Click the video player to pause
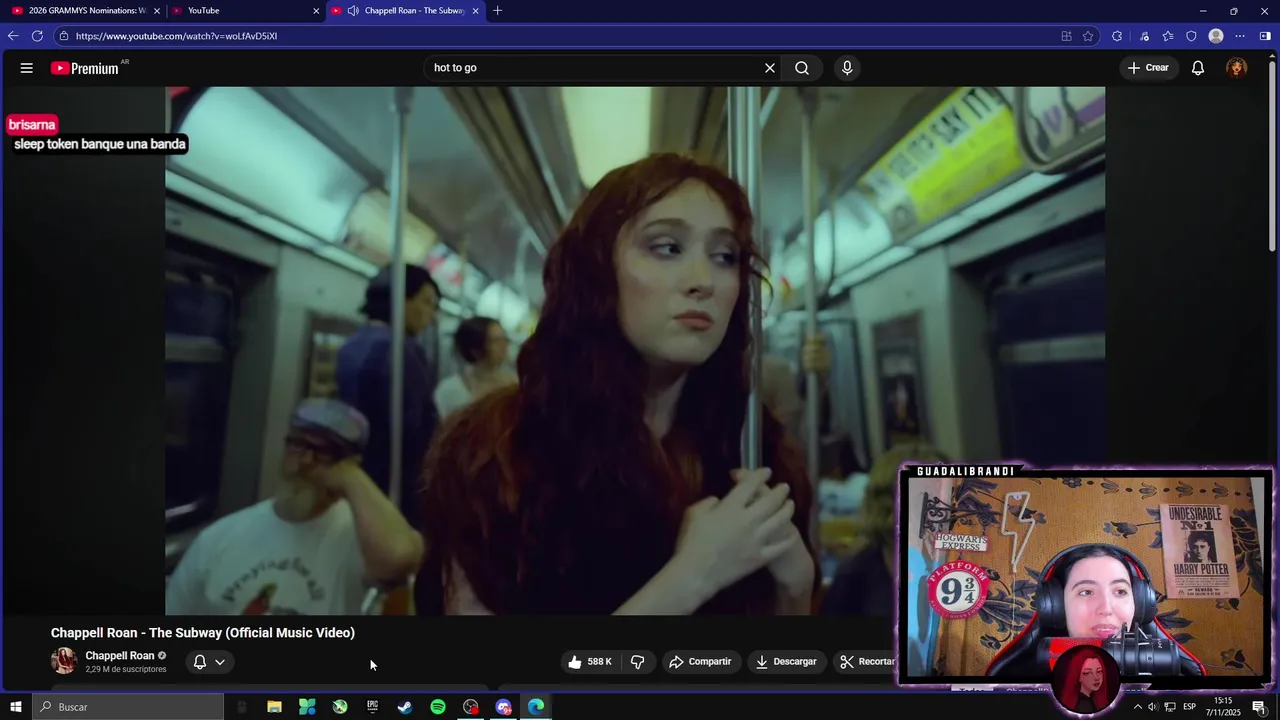The image size is (1280, 720). click(635, 350)
